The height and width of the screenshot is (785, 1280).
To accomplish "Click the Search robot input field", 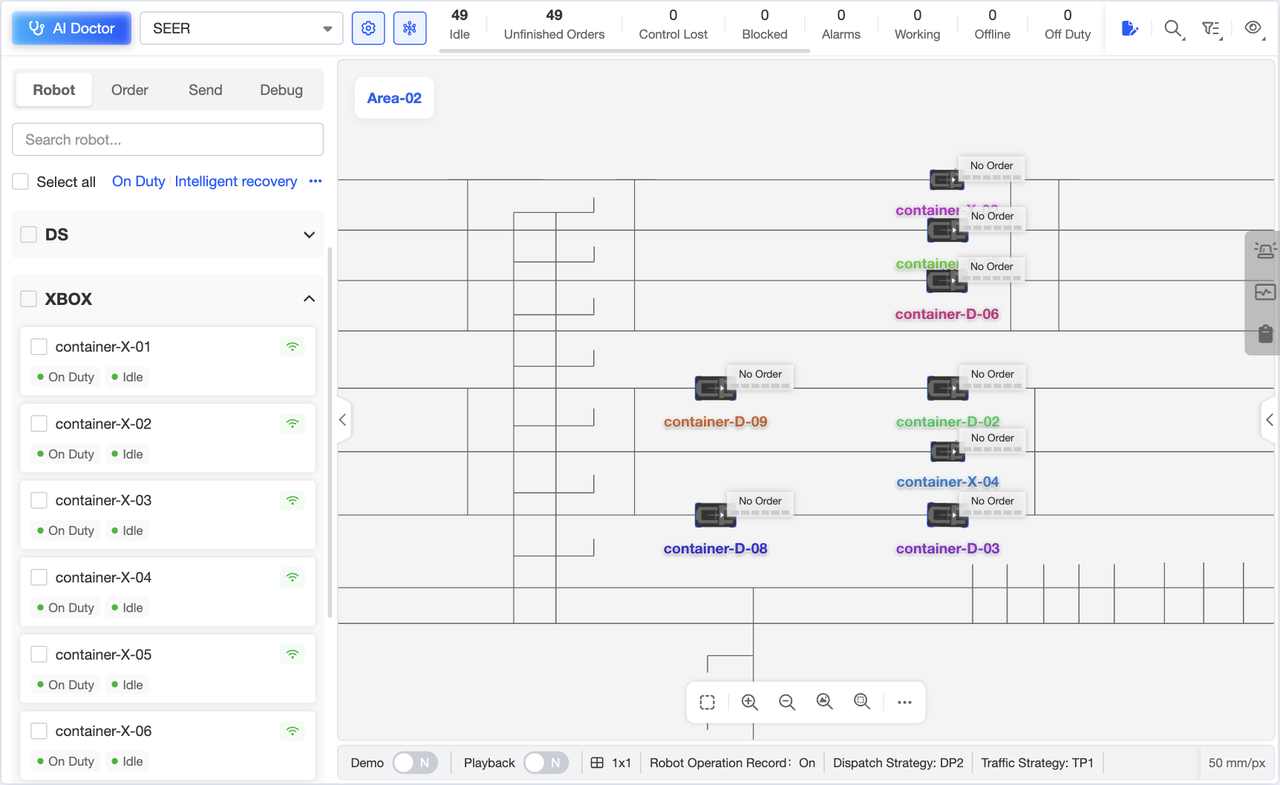I will click(x=168, y=140).
